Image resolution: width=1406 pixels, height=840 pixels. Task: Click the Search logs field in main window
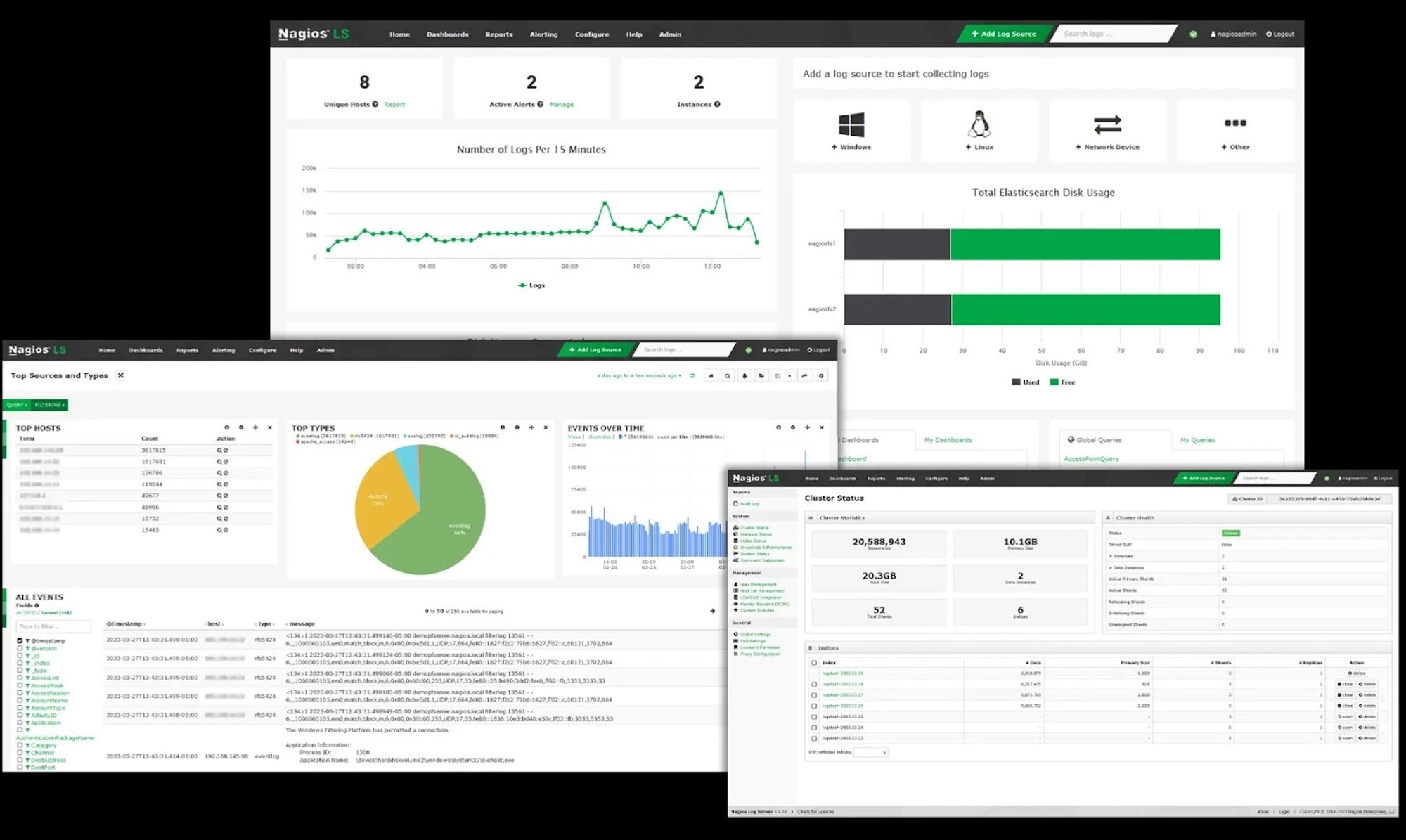1111,34
